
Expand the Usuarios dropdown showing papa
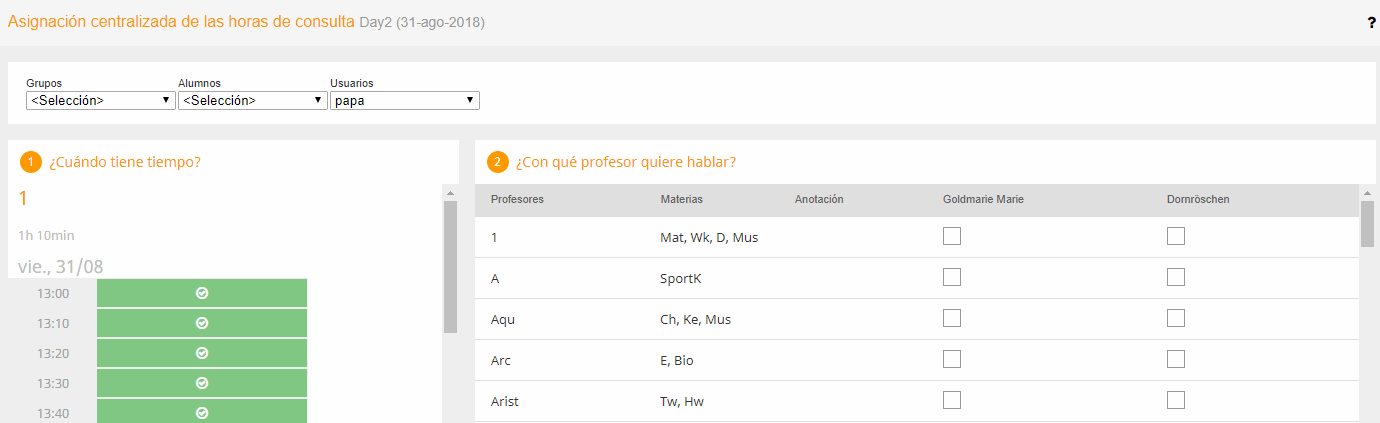[x=405, y=100]
